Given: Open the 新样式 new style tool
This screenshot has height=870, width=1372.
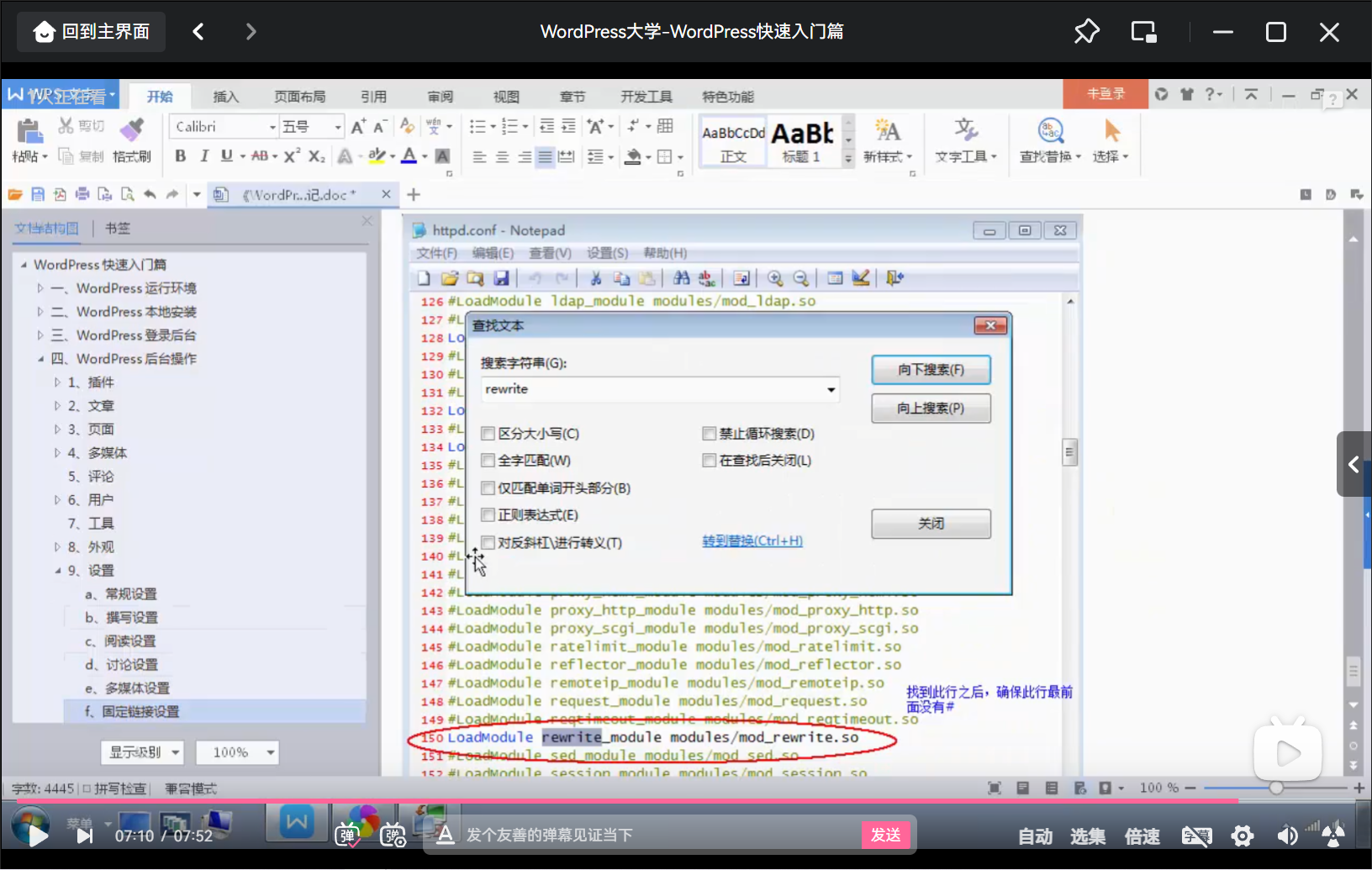Looking at the screenshot, I should click(887, 140).
